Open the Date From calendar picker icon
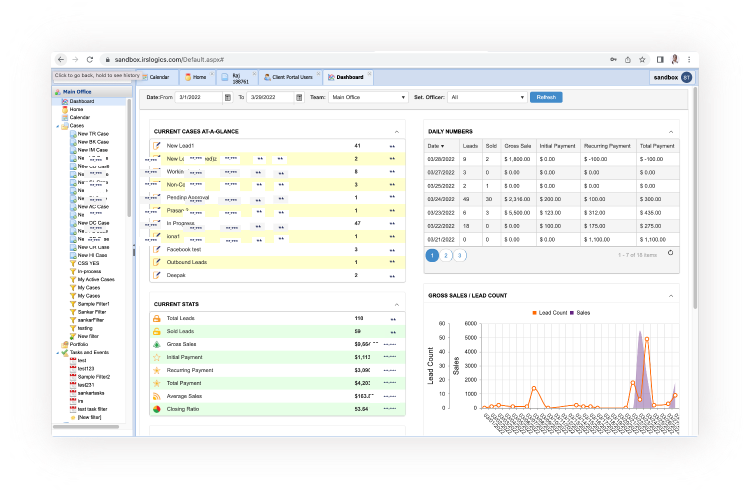The image size is (756, 495). point(228,97)
